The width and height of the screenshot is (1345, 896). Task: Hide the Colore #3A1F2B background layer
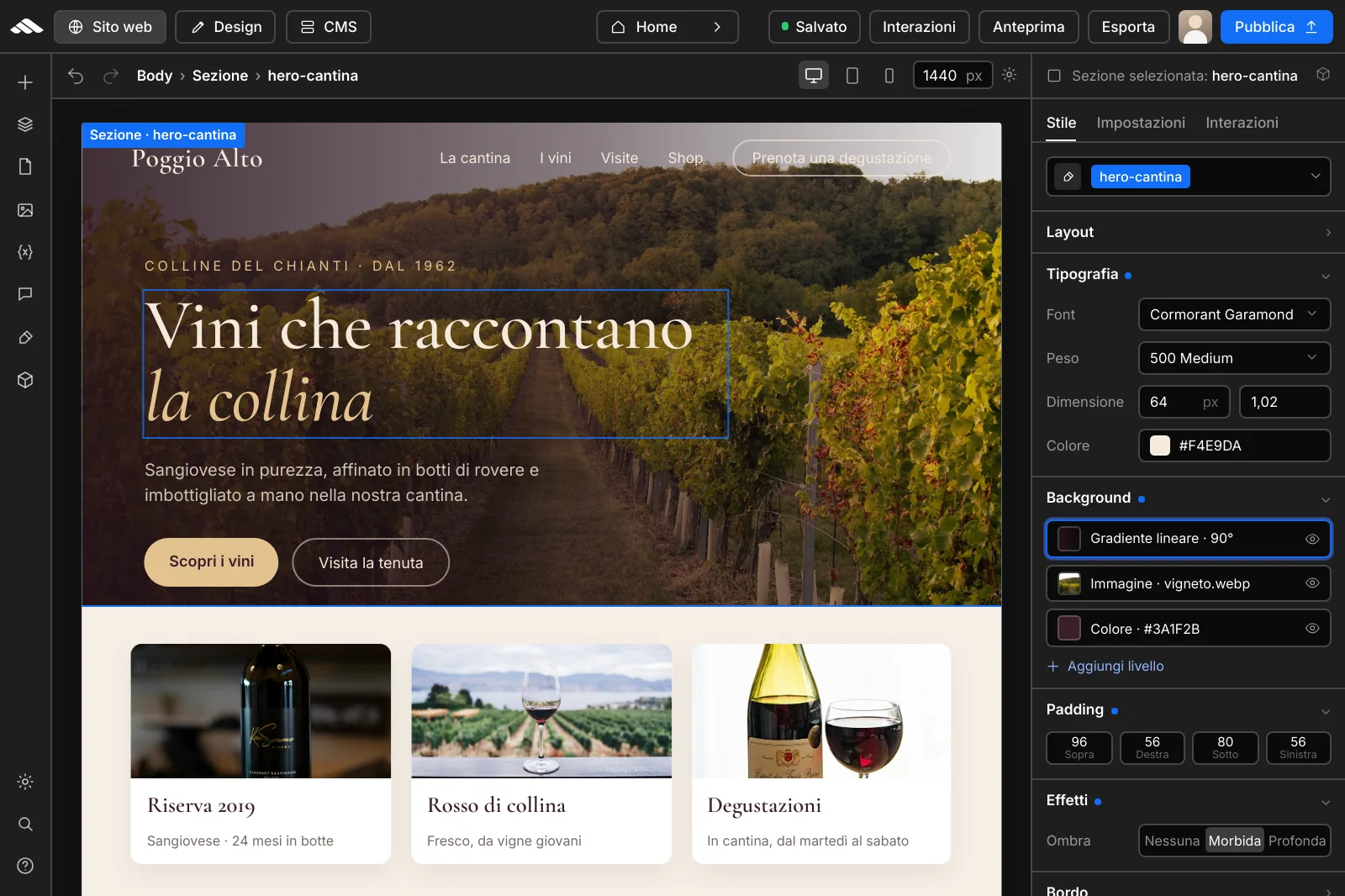point(1312,629)
